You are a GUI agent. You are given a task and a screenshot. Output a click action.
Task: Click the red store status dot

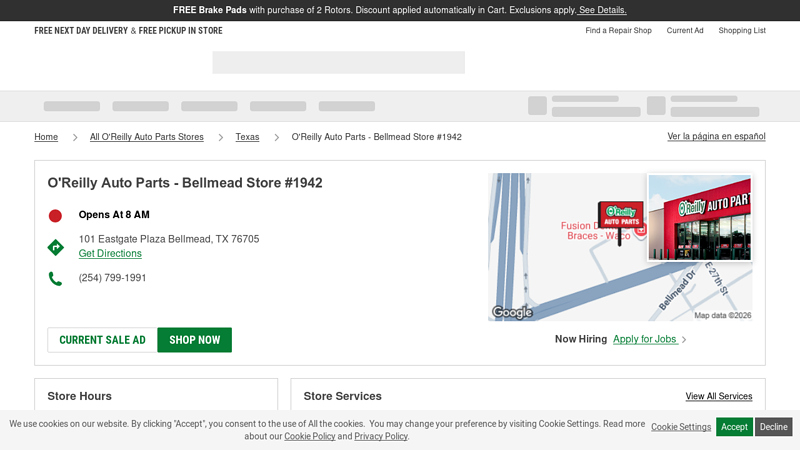pyautogui.click(x=55, y=215)
